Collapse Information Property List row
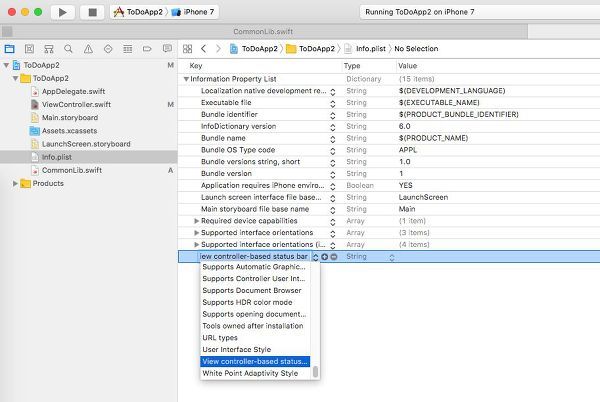Image resolution: width=600 pixels, height=402 pixels. pyautogui.click(x=186, y=79)
